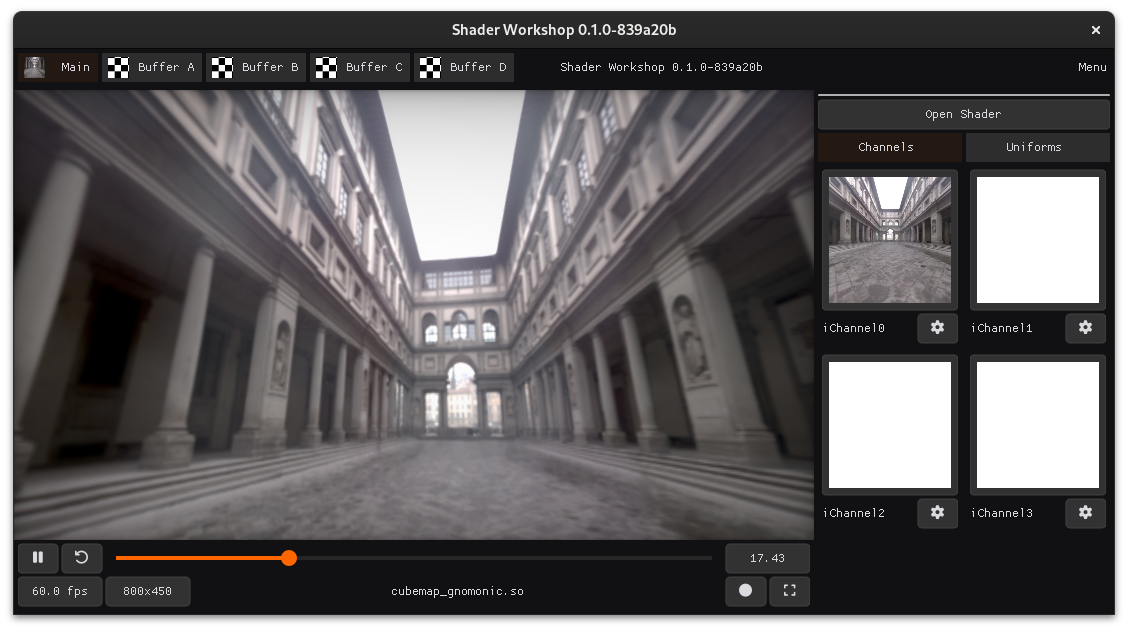
Task: Start recording with the circle record button
Action: [745, 591]
